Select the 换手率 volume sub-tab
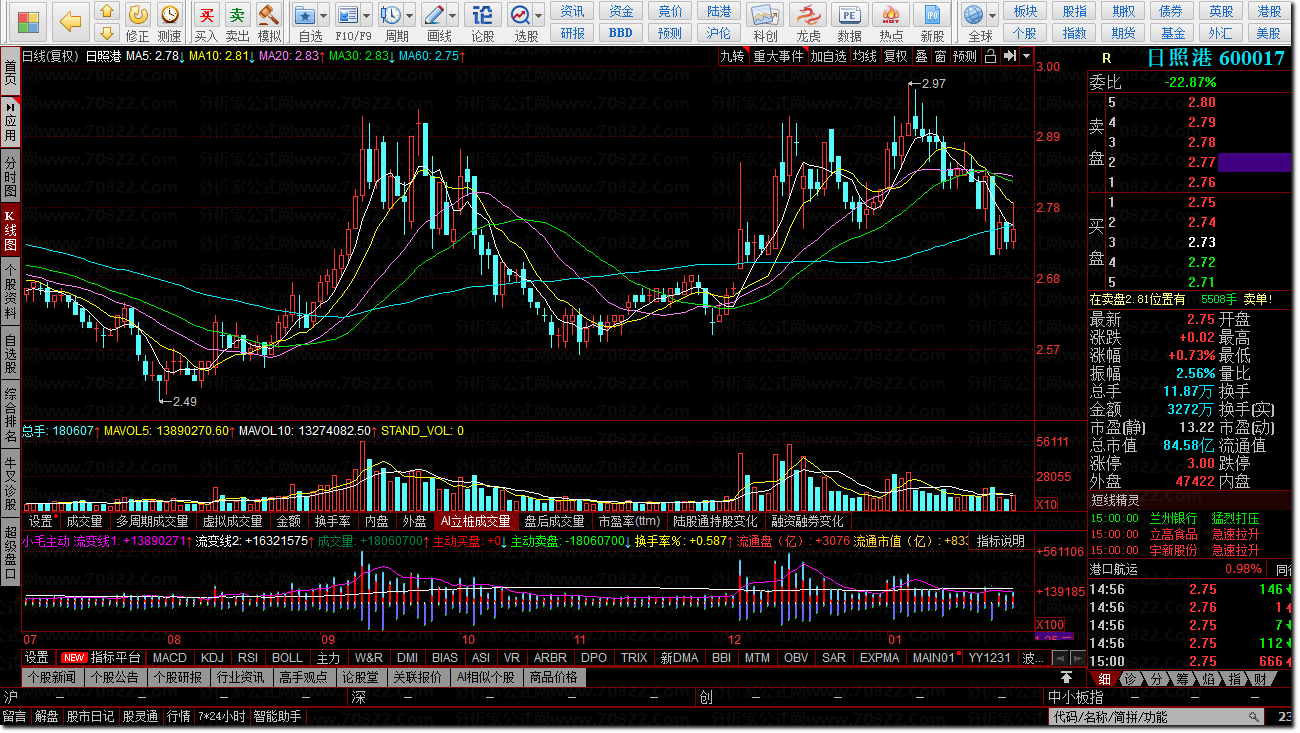 pos(332,521)
